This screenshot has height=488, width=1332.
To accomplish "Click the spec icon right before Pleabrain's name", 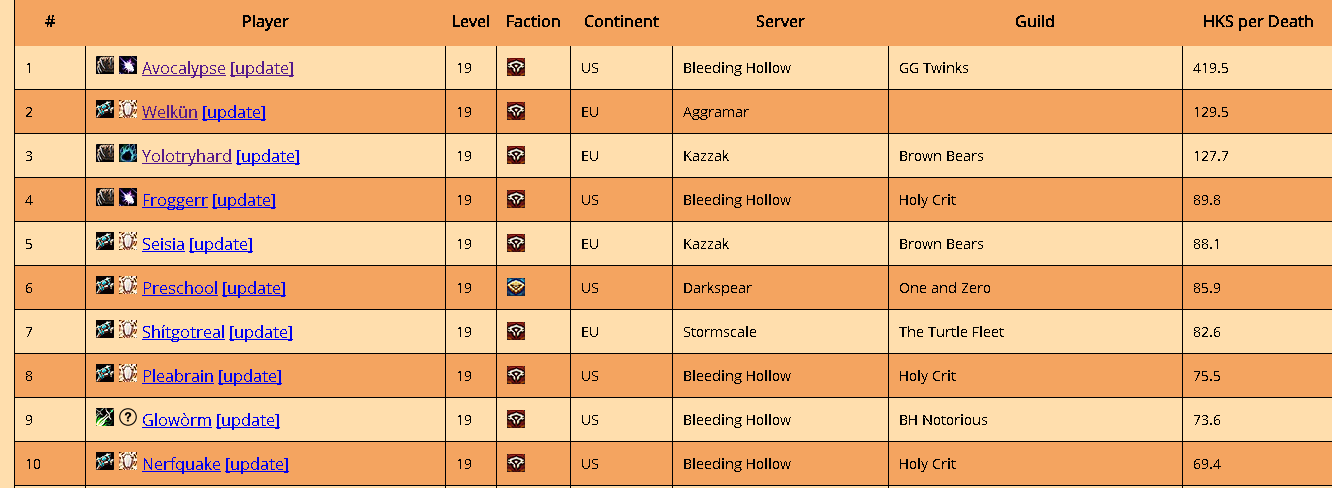I will pos(127,374).
